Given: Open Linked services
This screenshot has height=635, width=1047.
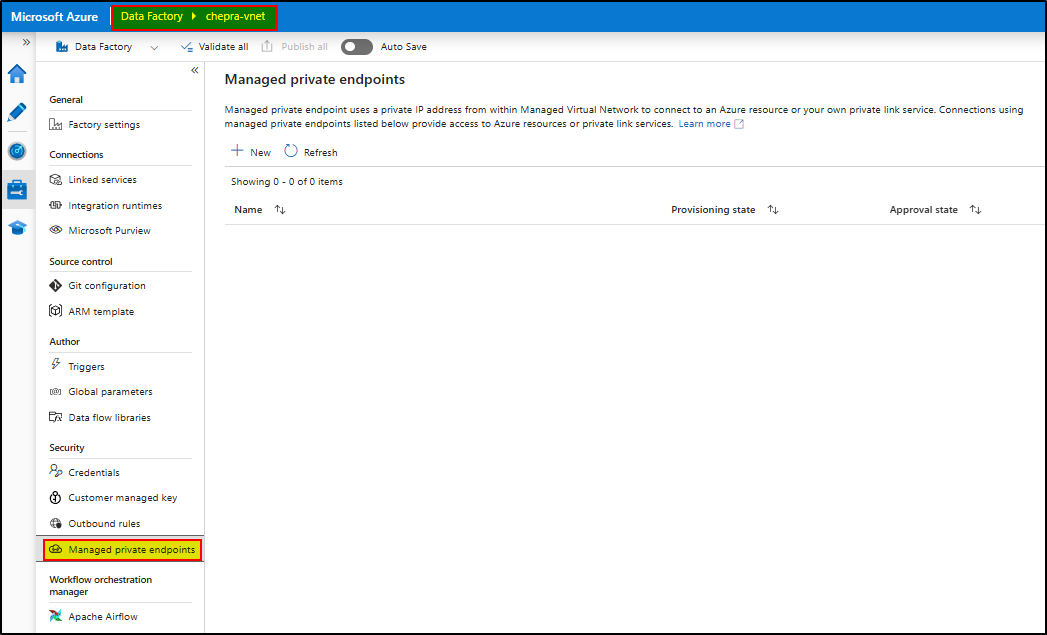Looking at the screenshot, I should (x=102, y=180).
